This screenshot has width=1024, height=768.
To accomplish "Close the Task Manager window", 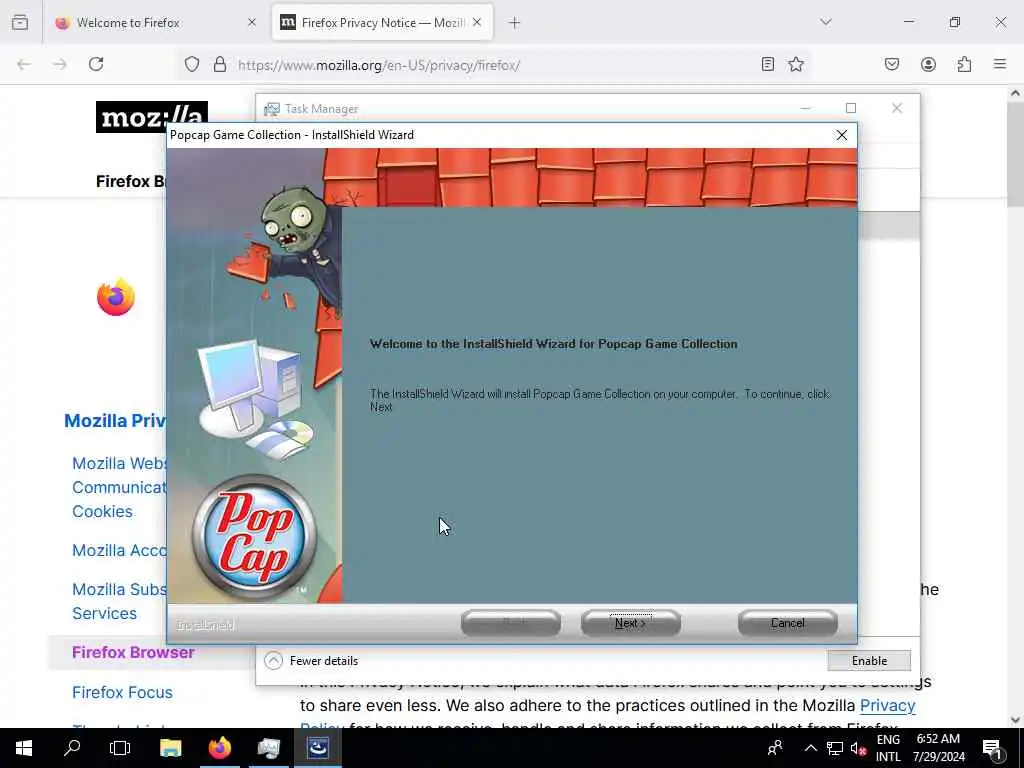I will point(897,108).
